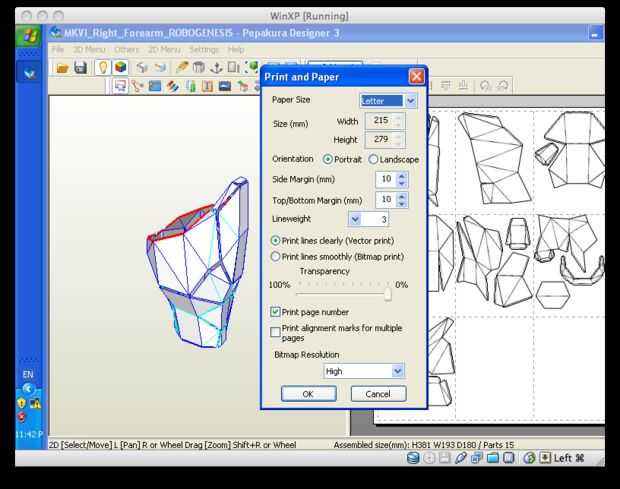The height and width of the screenshot is (489, 620).
Task: Click the VirtualBox shared folders status icon
Action: pyautogui.click(x=492, y=458)
